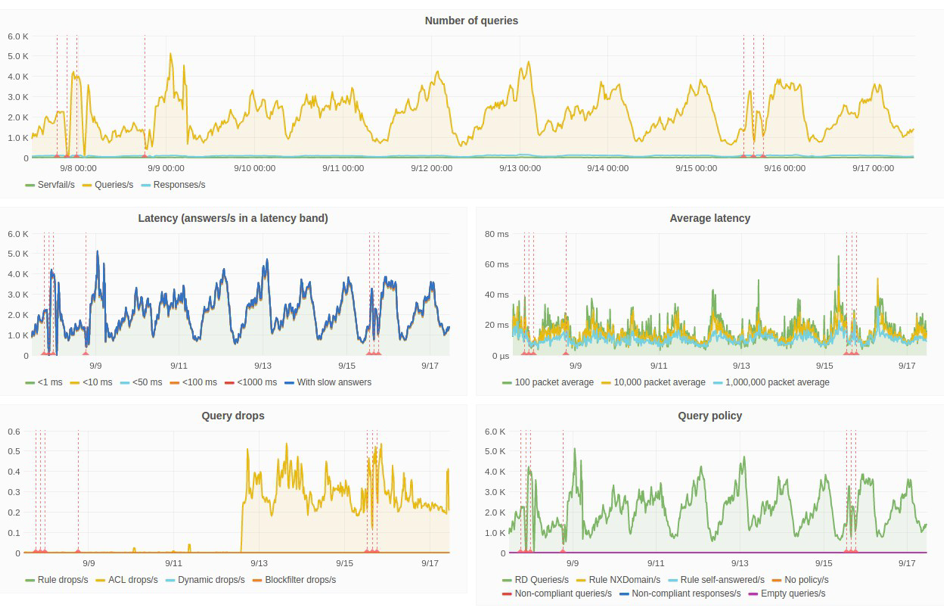Isolate the <1 ms latency series
This screenshot has width=944, height=608.
pyautogui.click(x=50, y=382)
